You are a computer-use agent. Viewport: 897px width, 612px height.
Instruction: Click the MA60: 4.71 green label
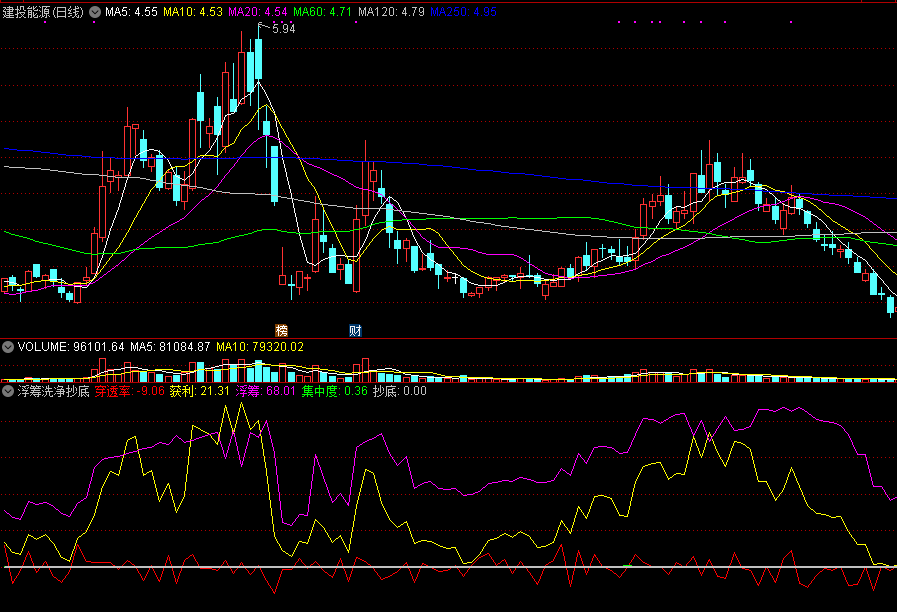[323, 12]
